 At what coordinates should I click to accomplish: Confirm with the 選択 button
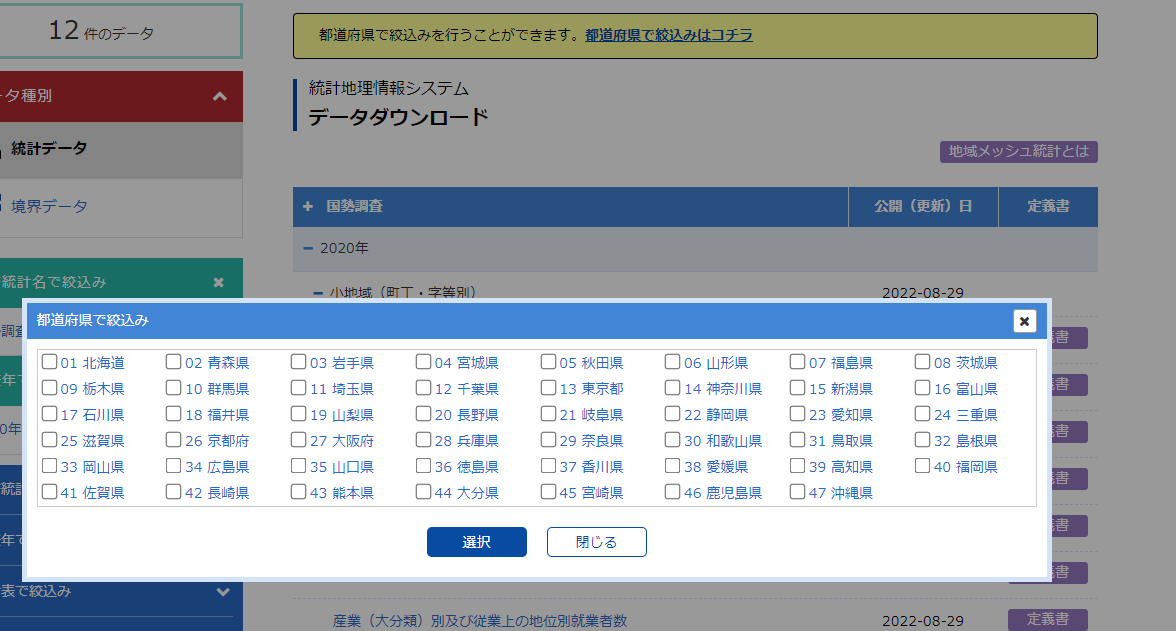[x=477, y=542]
